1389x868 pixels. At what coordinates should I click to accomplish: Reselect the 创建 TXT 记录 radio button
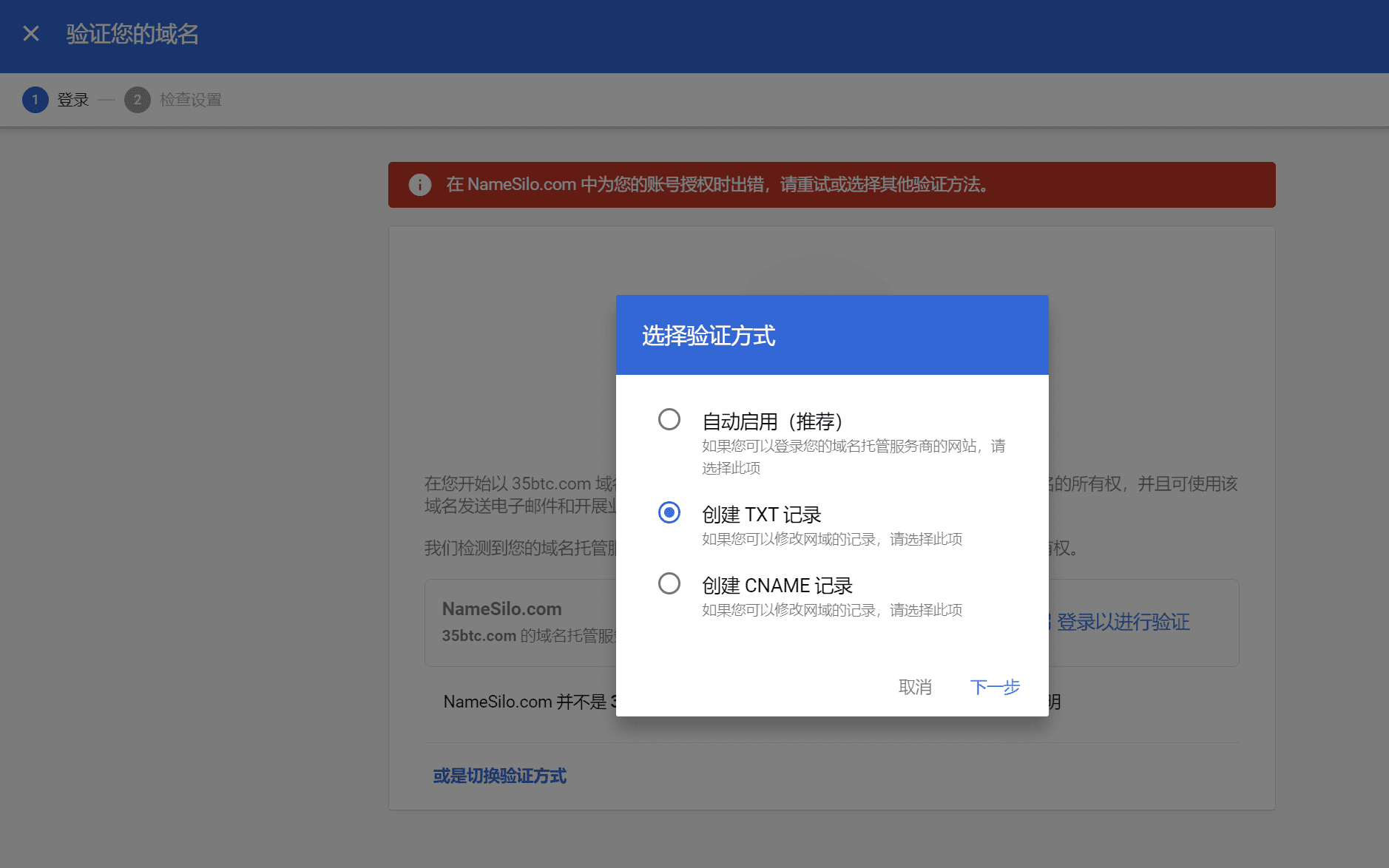(669, 512)
